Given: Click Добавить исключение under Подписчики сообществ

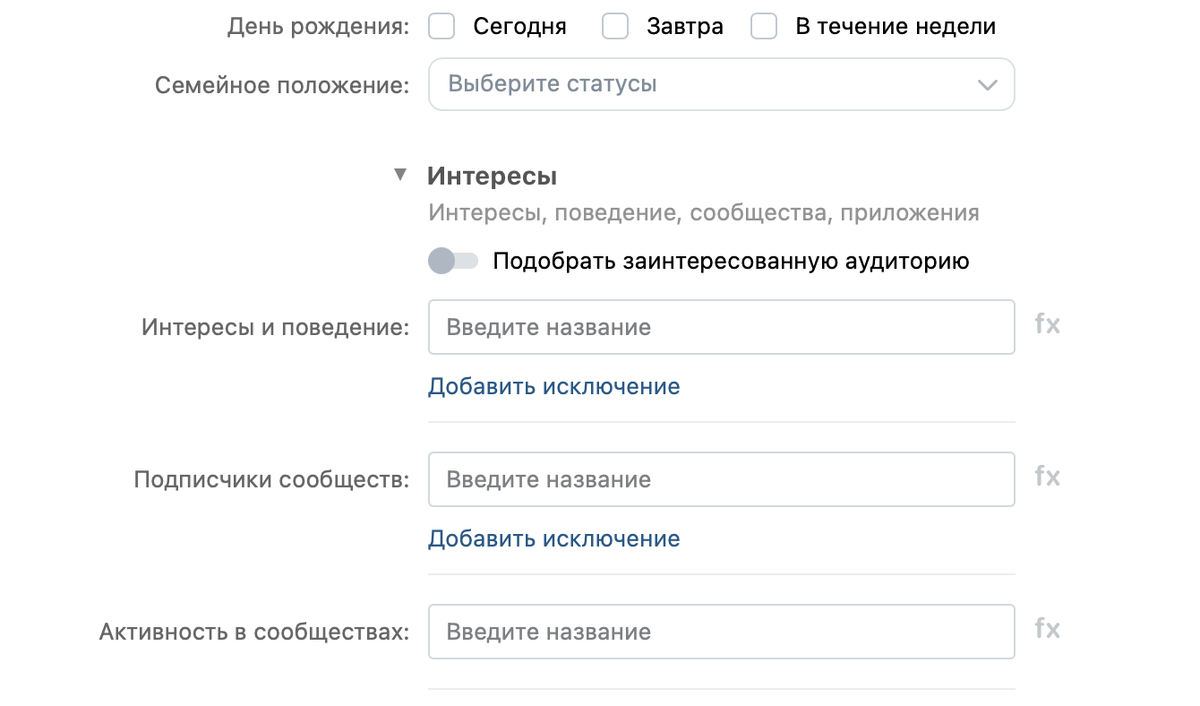Looking at the screenshot, I should pyautogui.click(x=554, y=539).
